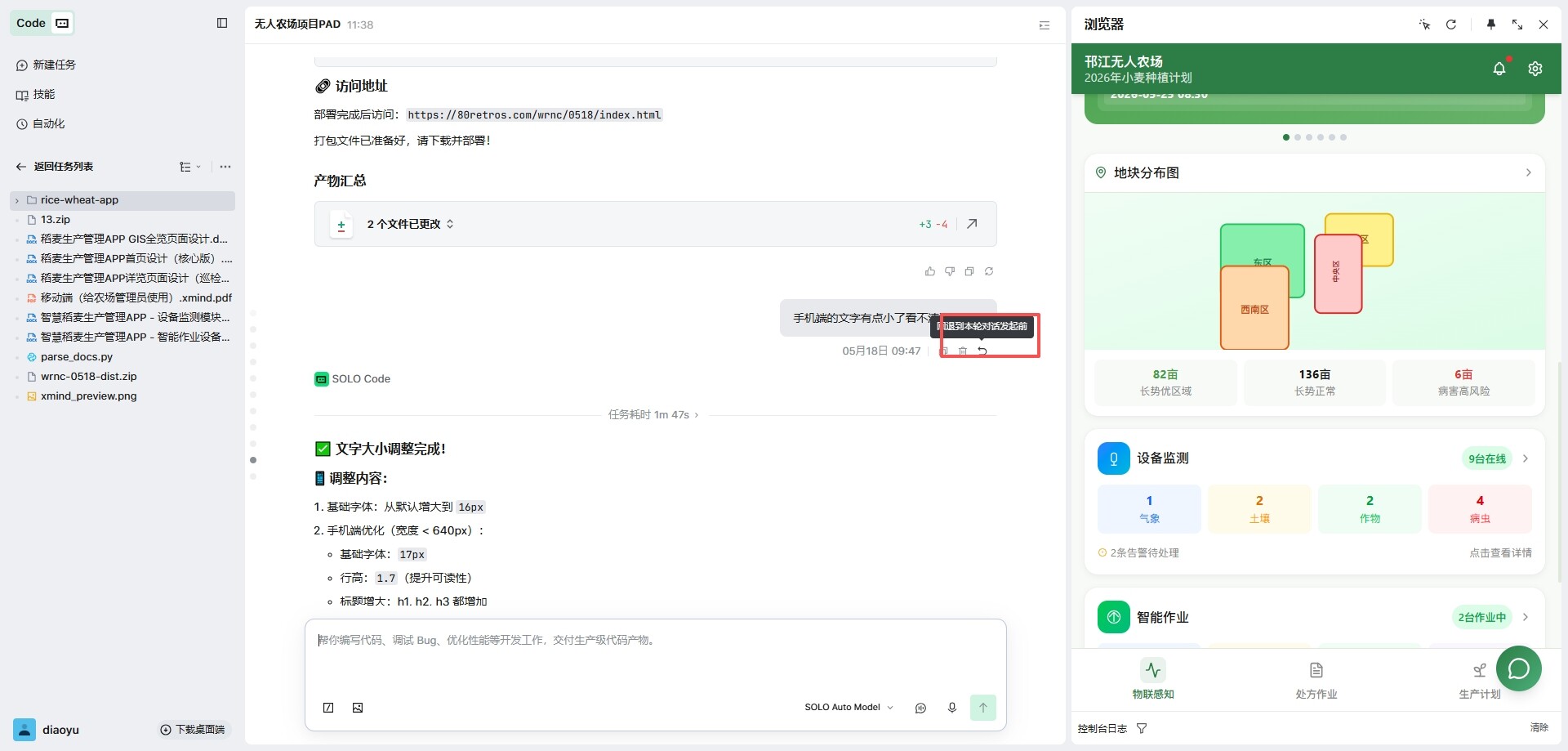Open the file tree view options dropdown
Viewport: 1568px width, 751px height.
(190, 167)
